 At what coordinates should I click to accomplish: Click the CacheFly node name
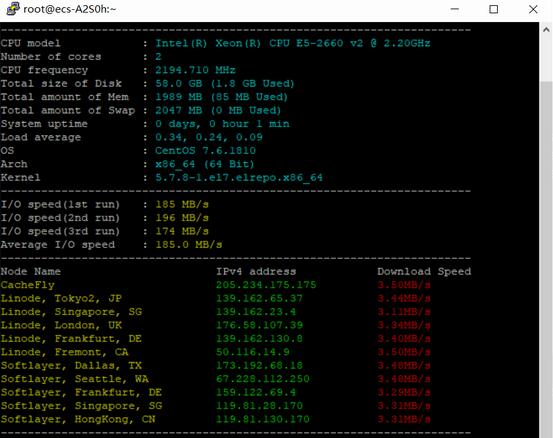tap(28, 285)
